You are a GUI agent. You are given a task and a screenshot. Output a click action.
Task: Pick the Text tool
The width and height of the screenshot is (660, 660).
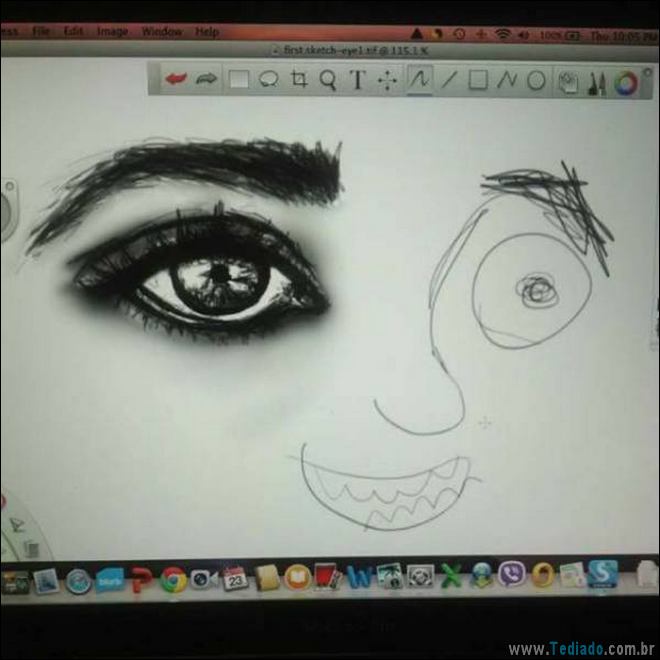point(357,81)
